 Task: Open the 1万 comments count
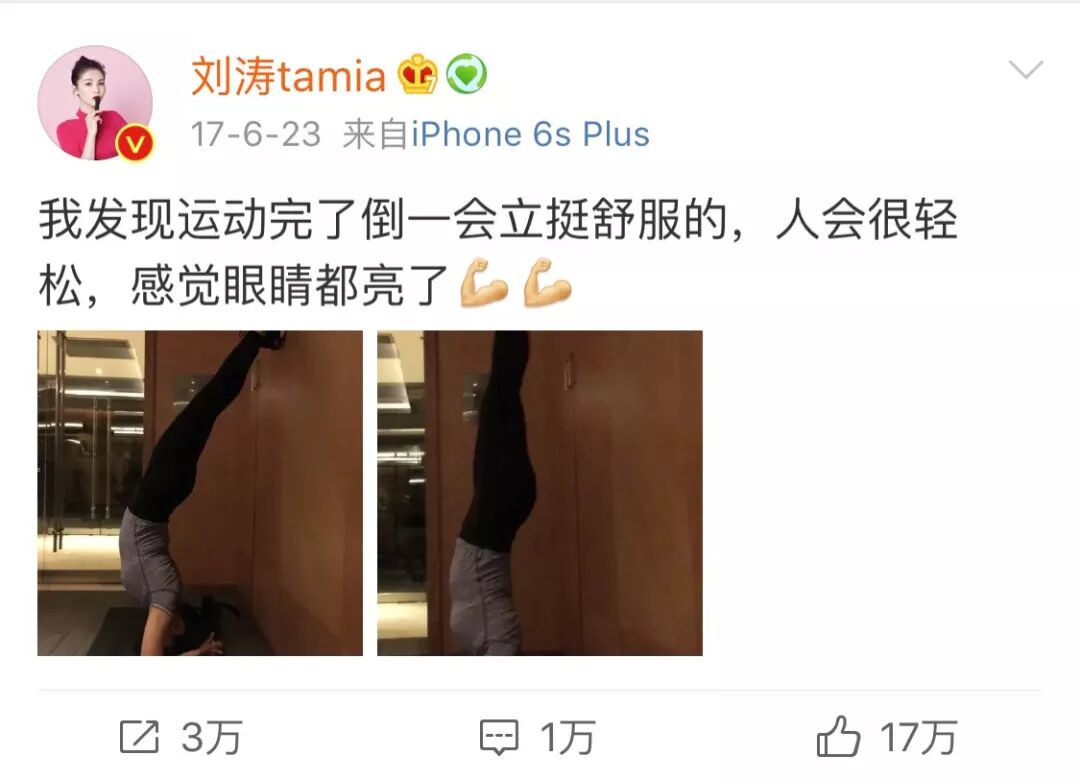click(x=568, y=737)
